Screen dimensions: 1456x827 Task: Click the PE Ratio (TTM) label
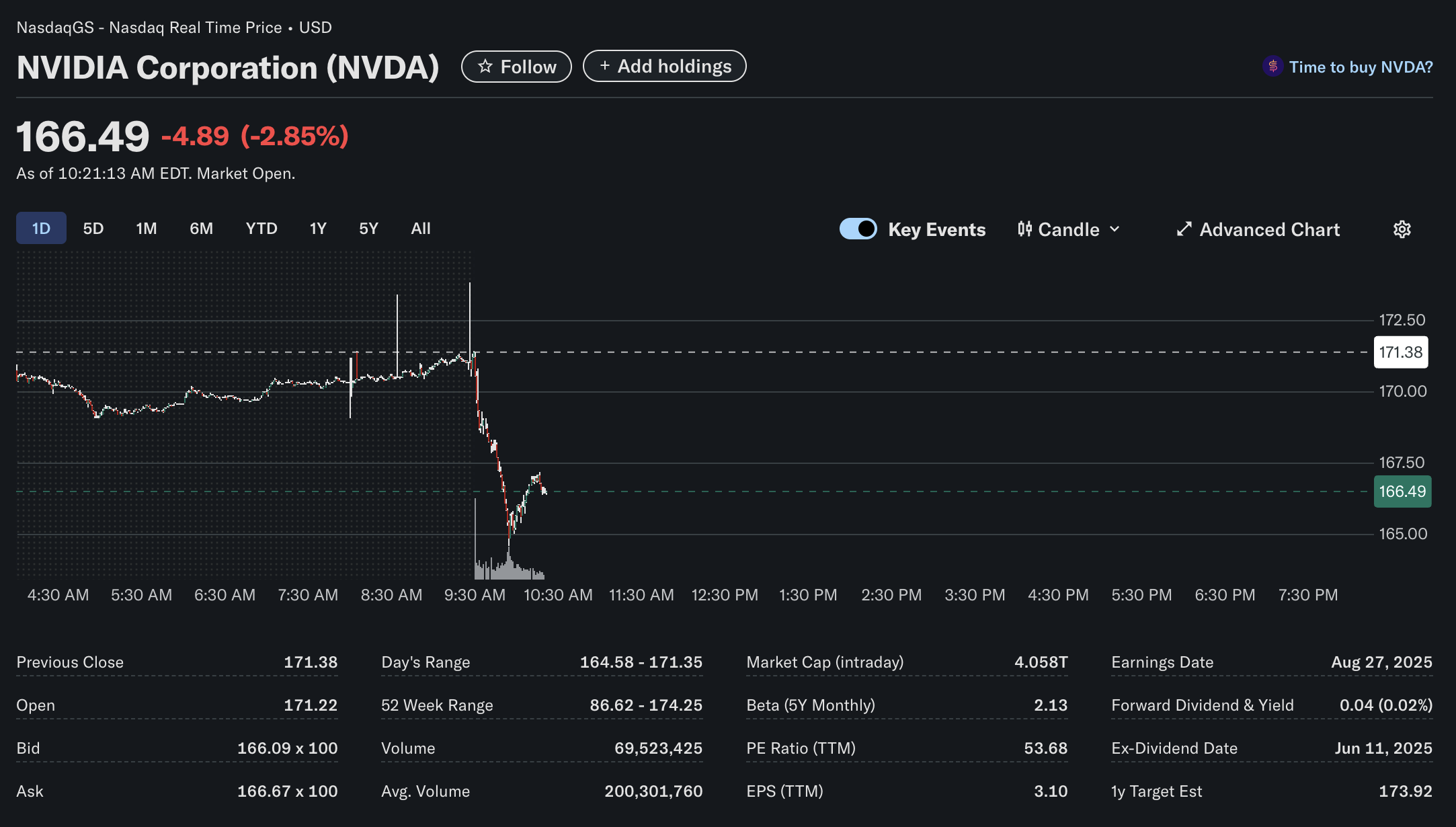(x=801, y=748)
